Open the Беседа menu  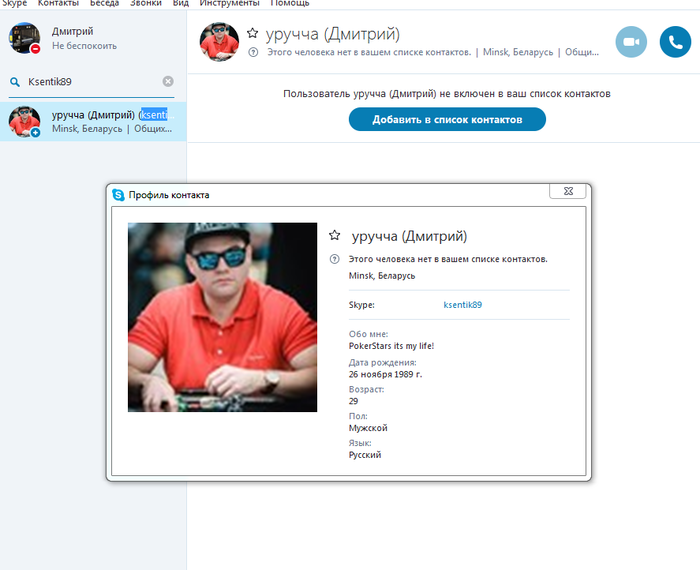pyautogui.click(x=104, y=3)
